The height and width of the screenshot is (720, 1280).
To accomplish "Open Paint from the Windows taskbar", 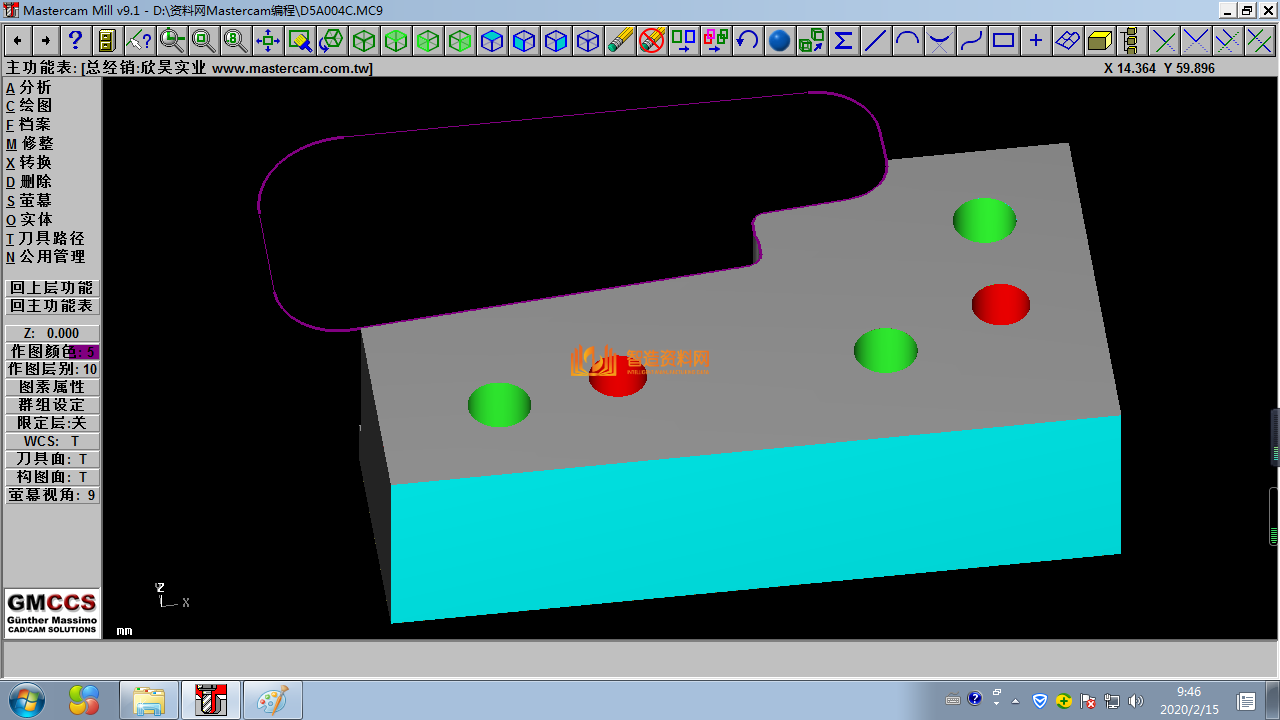I will pos(272,700).
